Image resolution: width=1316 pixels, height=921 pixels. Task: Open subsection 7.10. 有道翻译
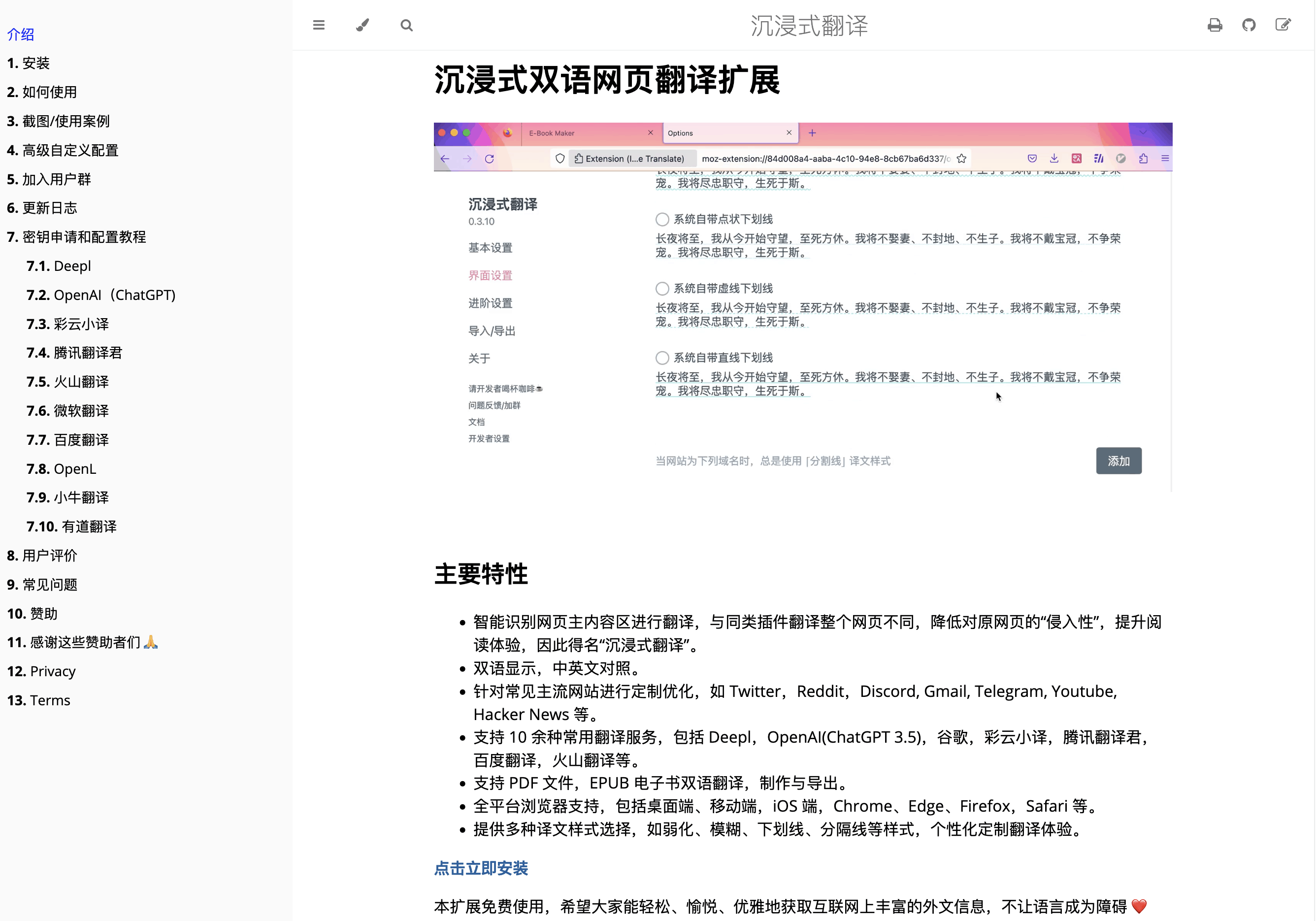[71, 526]
